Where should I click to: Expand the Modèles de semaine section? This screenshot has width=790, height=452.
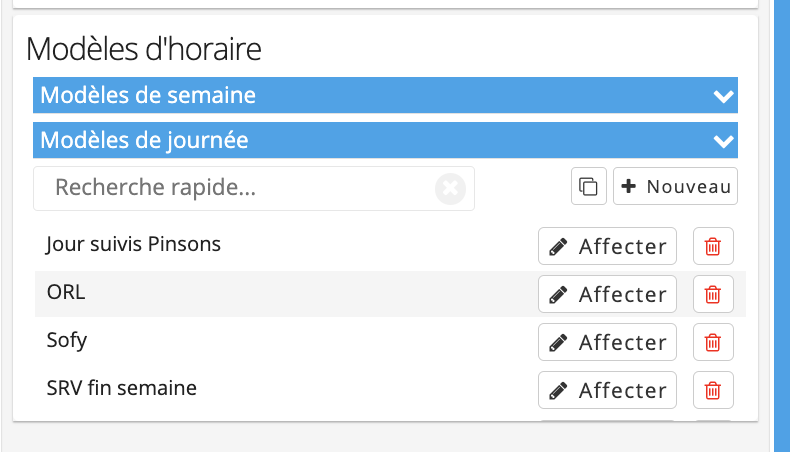pyautogui.click(x=385, y=95)
